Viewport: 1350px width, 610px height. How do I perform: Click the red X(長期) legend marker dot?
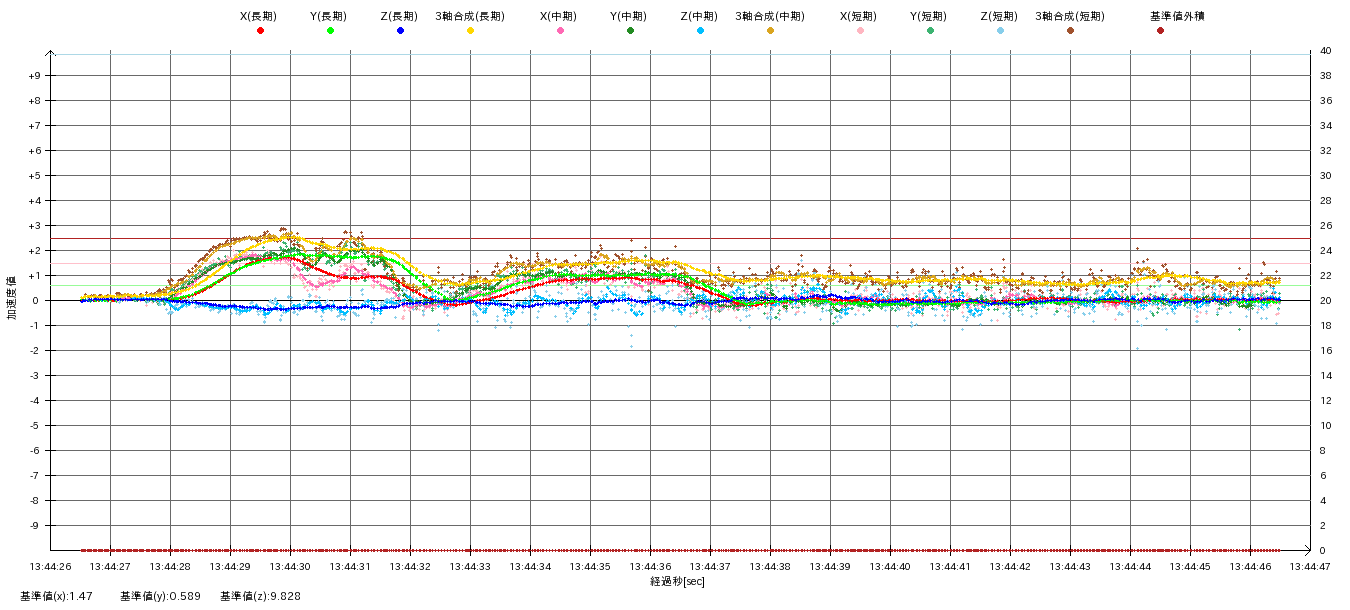(260, 31)
